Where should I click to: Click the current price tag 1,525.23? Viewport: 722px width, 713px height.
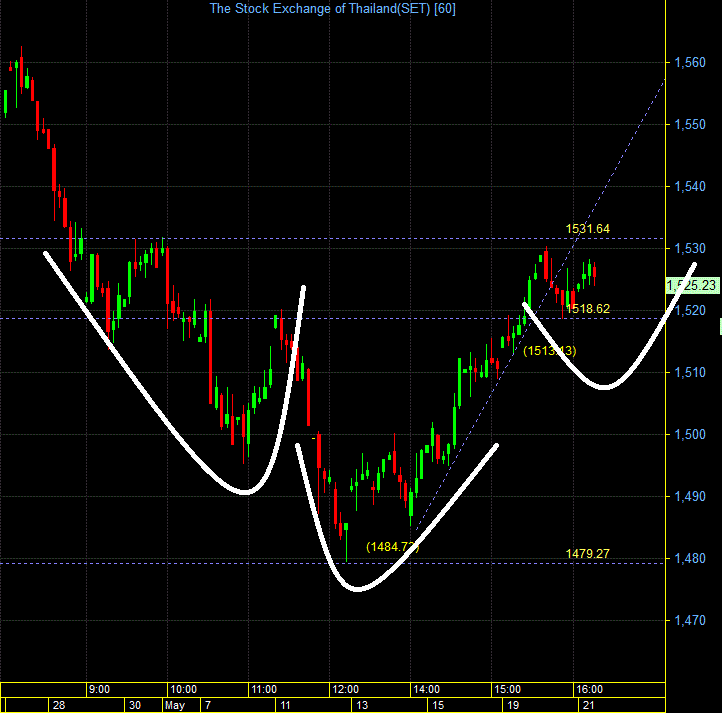click(x=692, y=285)
